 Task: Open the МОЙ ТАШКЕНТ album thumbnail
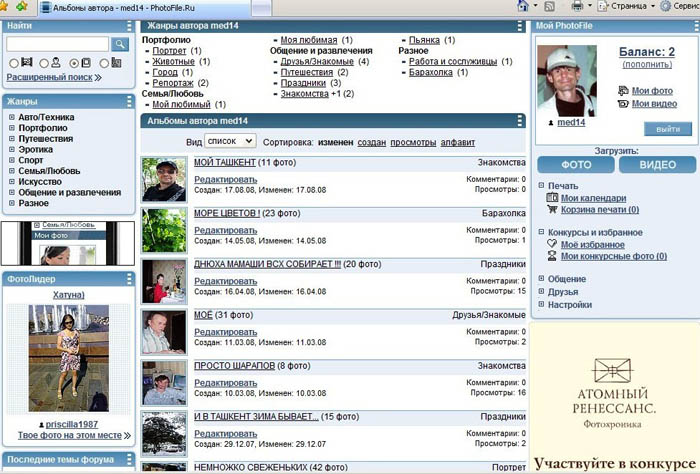164,179
